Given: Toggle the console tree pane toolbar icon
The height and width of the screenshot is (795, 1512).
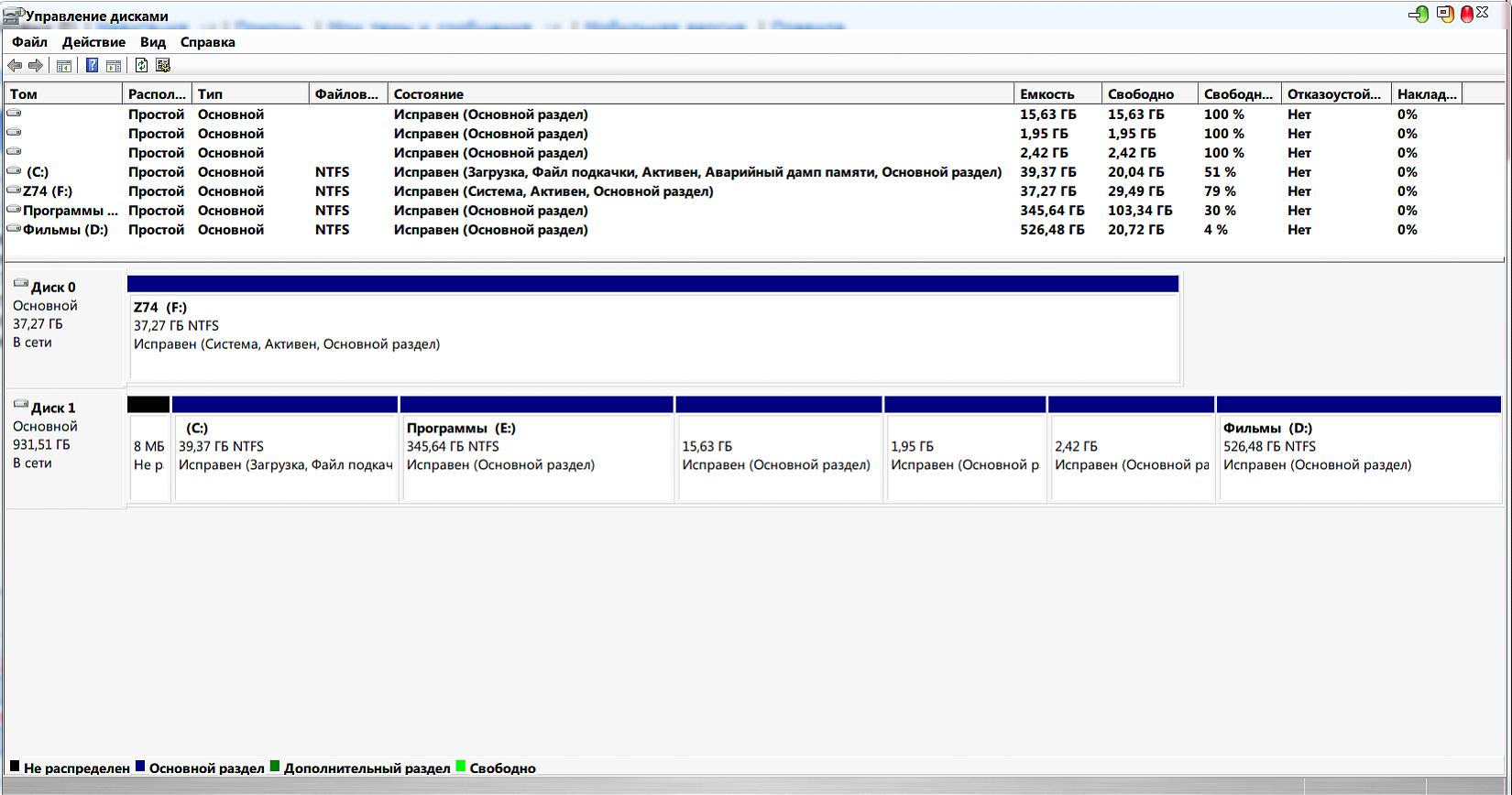Looking at the screenshot, I should tap(64, 65).
